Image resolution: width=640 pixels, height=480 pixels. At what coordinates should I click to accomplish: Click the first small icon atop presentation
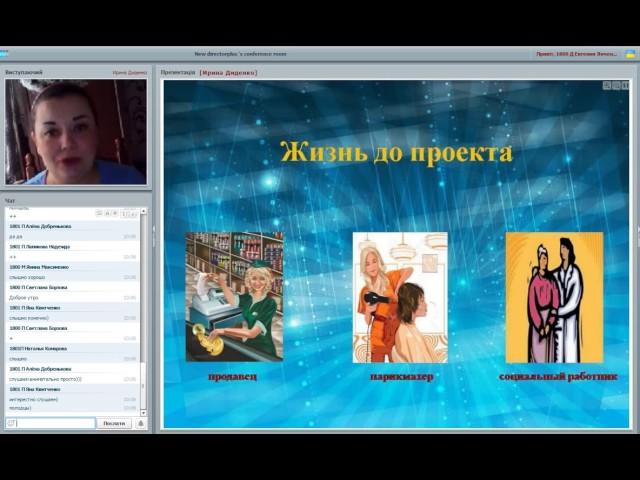point(607,85)
